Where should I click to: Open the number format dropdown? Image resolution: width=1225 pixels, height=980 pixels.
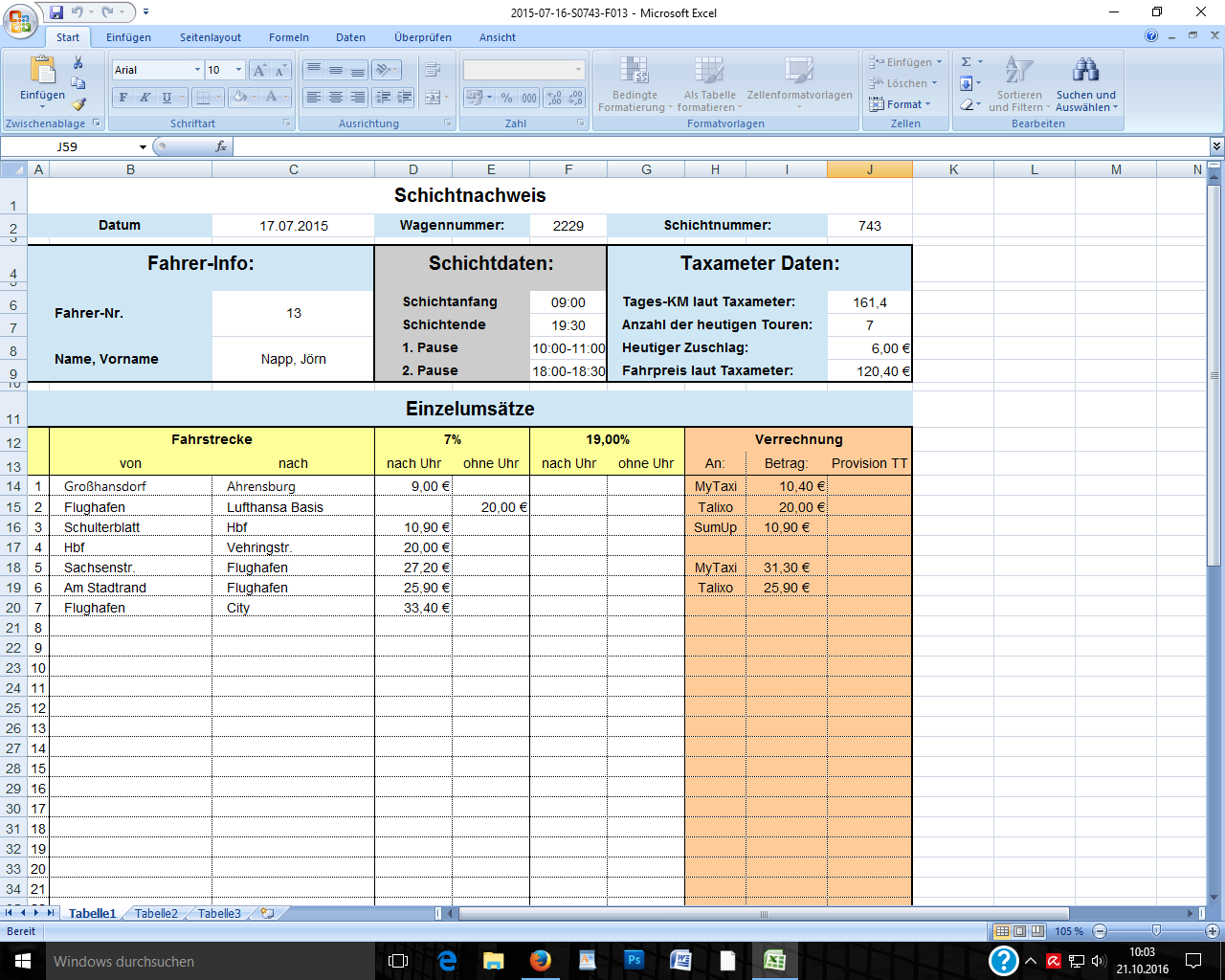click(579, 70)
